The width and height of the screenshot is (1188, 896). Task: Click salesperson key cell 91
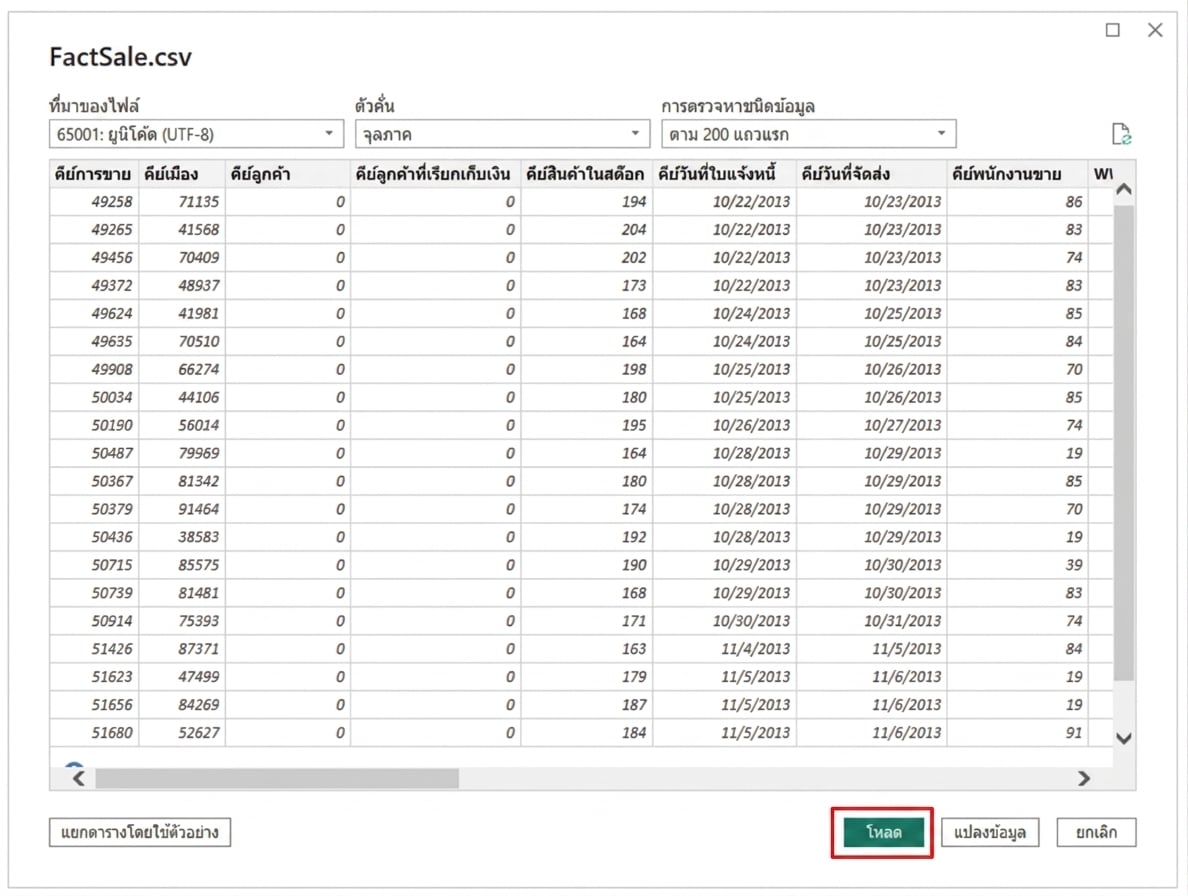[1018, 733]
